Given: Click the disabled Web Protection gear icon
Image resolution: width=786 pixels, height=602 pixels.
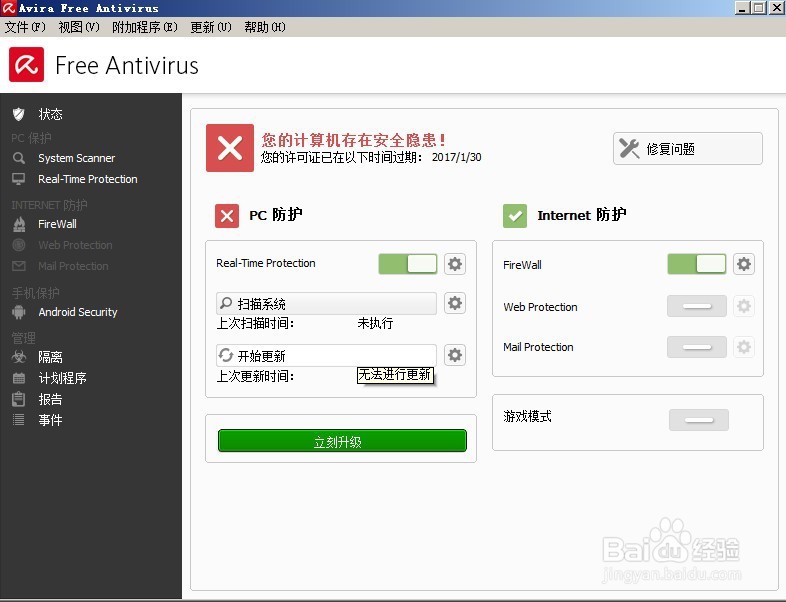Looking at the screenshot, I should point(744,306).
